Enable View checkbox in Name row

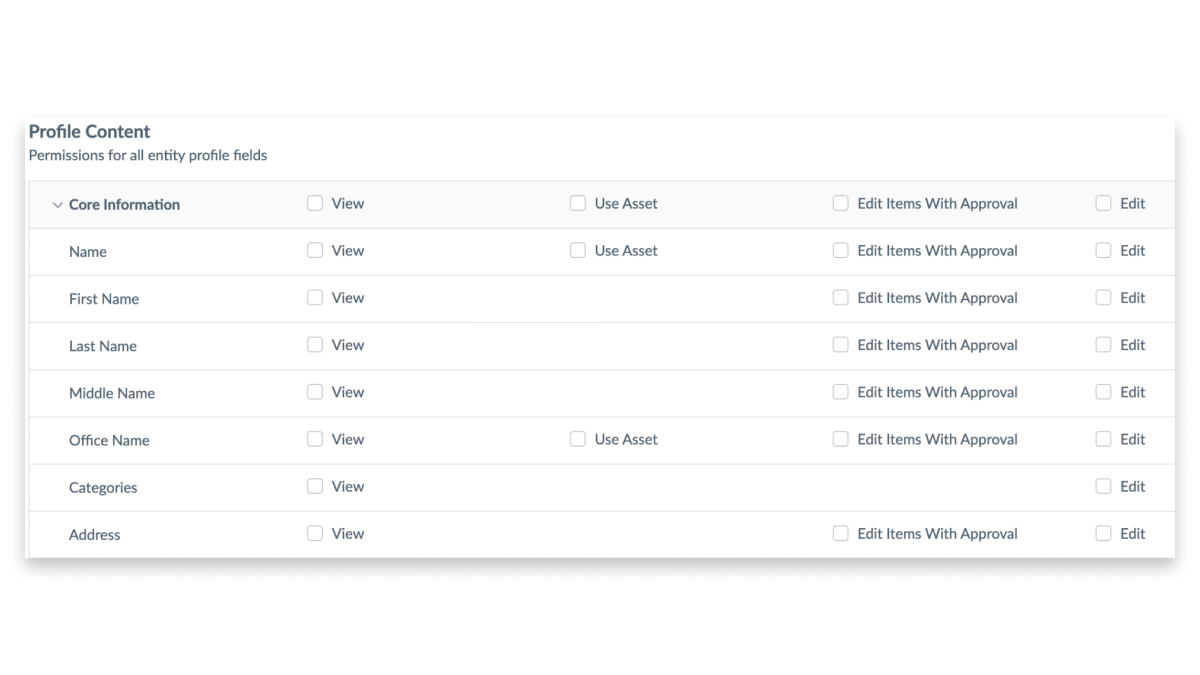tap(315, 250)
